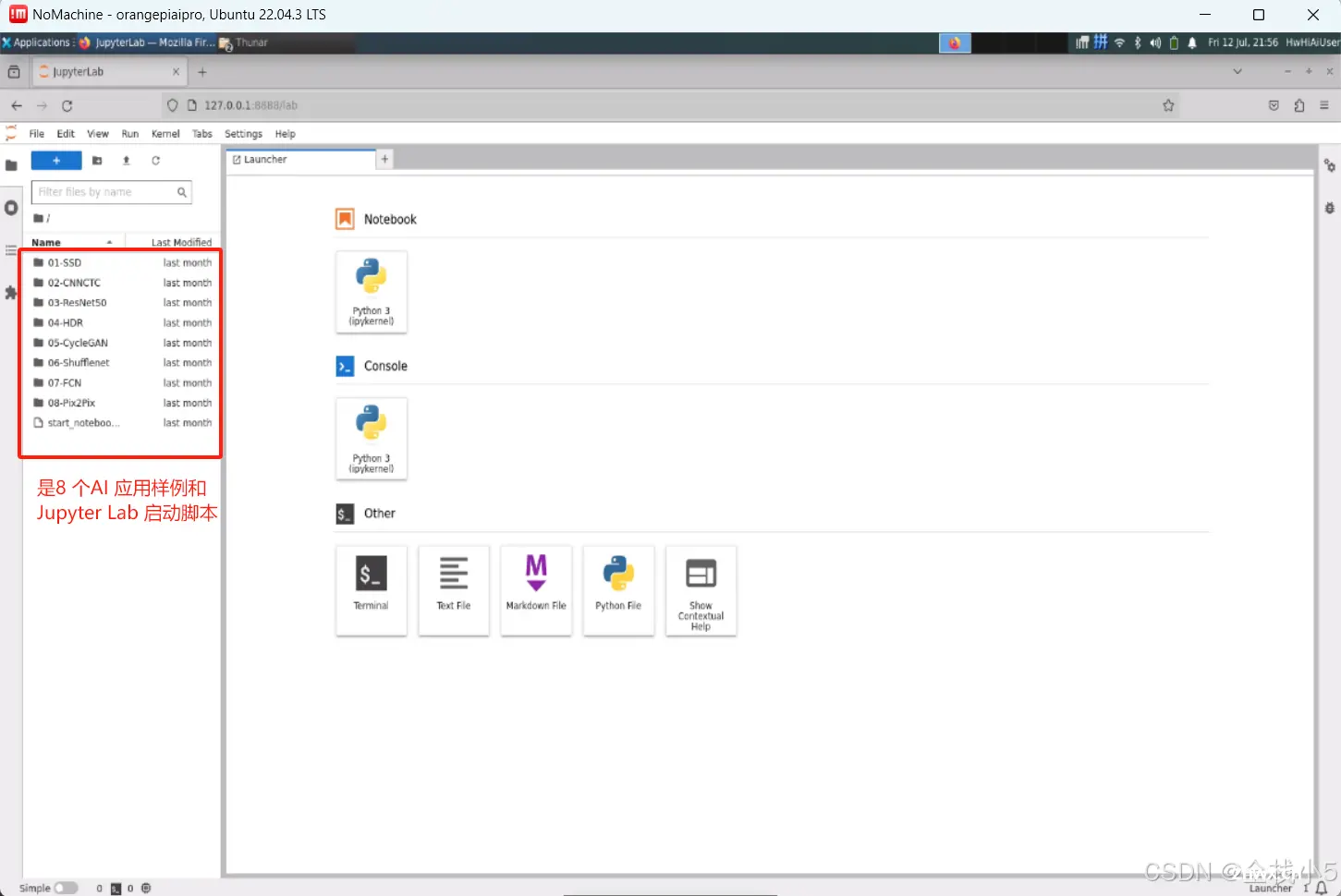Select the 08-Pix2Pix folder
This screenshot has width=1341, height=896.
click(x=122, y=403)
